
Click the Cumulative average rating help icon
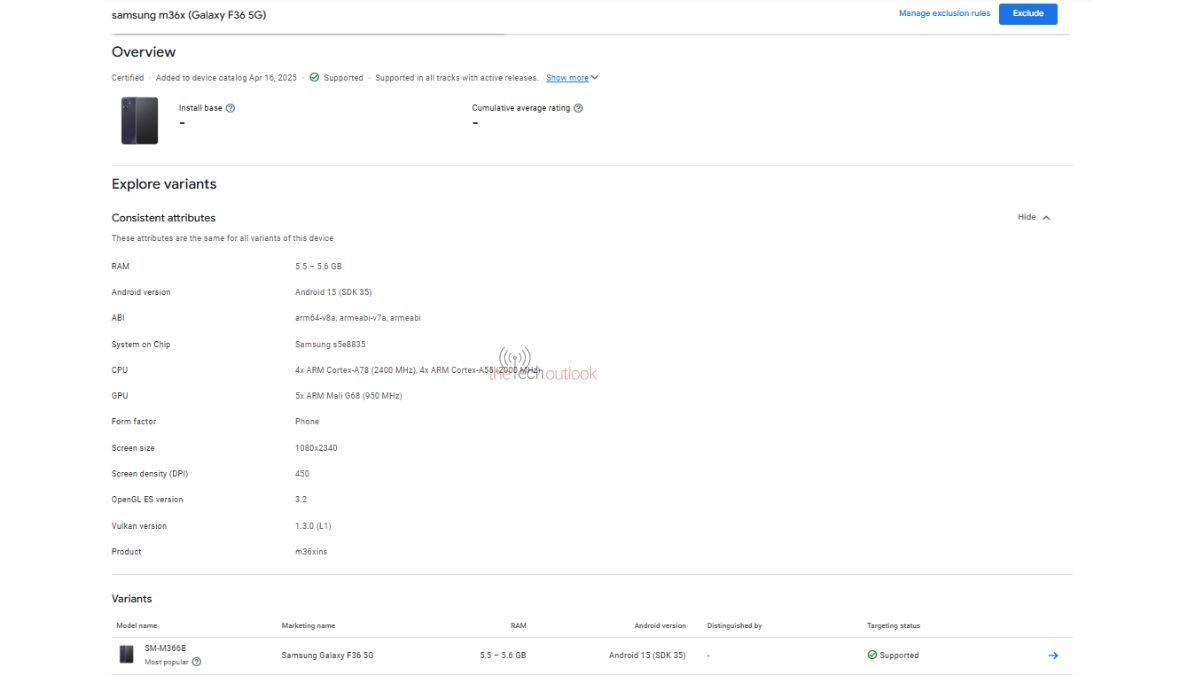[x=578, y=108]
